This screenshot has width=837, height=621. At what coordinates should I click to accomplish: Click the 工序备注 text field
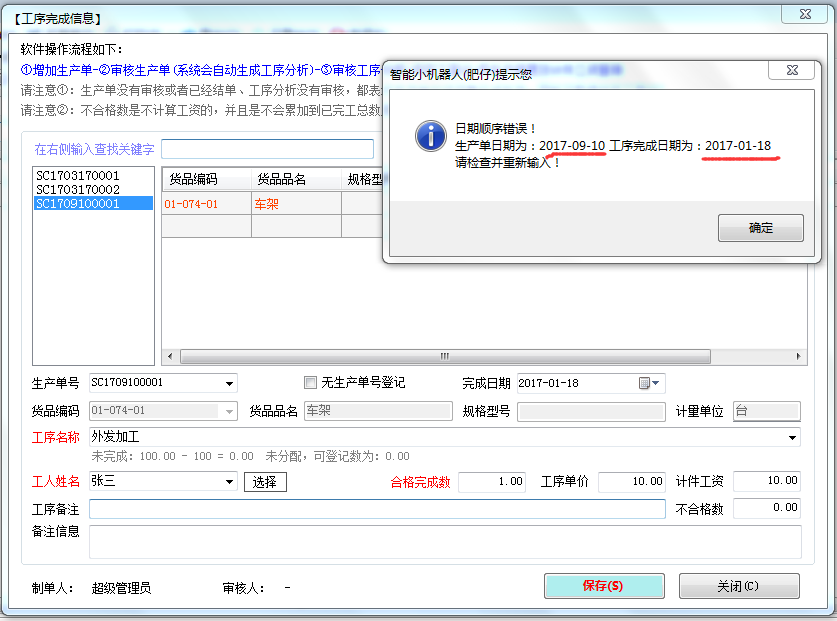[377, 509]
